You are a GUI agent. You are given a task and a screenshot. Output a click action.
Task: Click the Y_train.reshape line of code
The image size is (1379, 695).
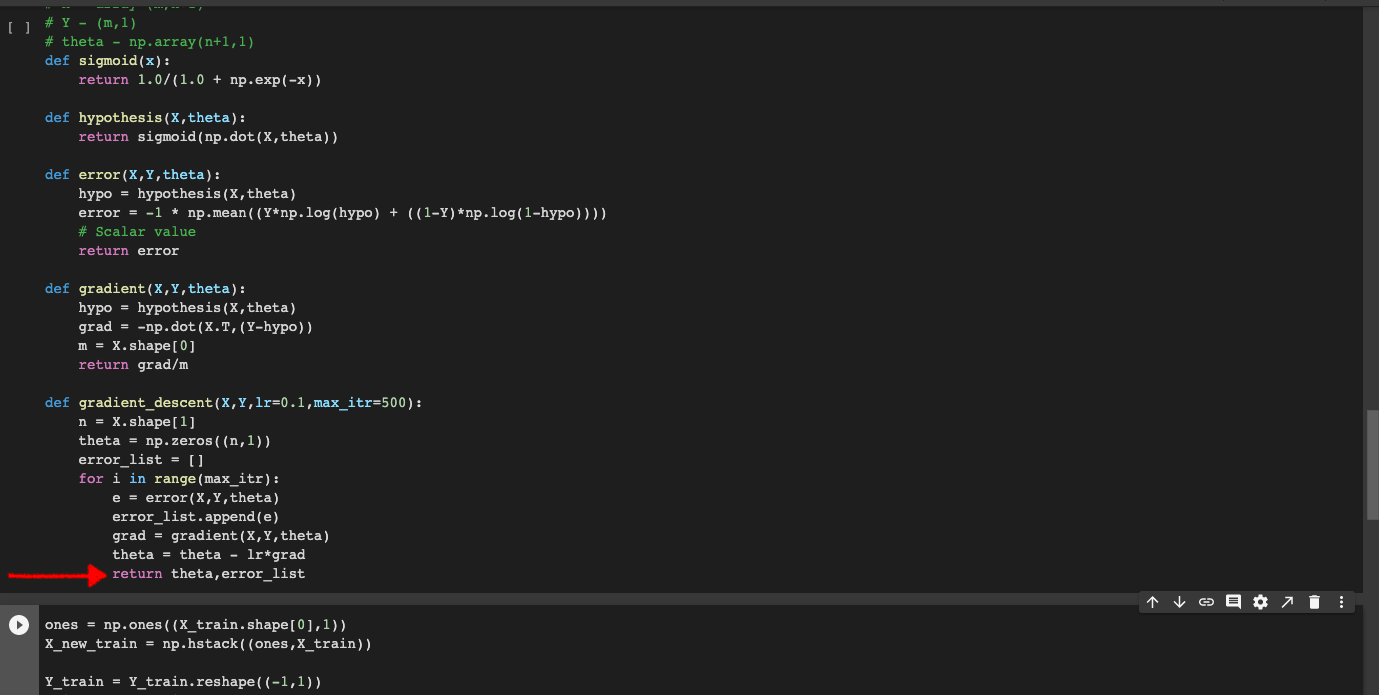[x=183, y=682]
